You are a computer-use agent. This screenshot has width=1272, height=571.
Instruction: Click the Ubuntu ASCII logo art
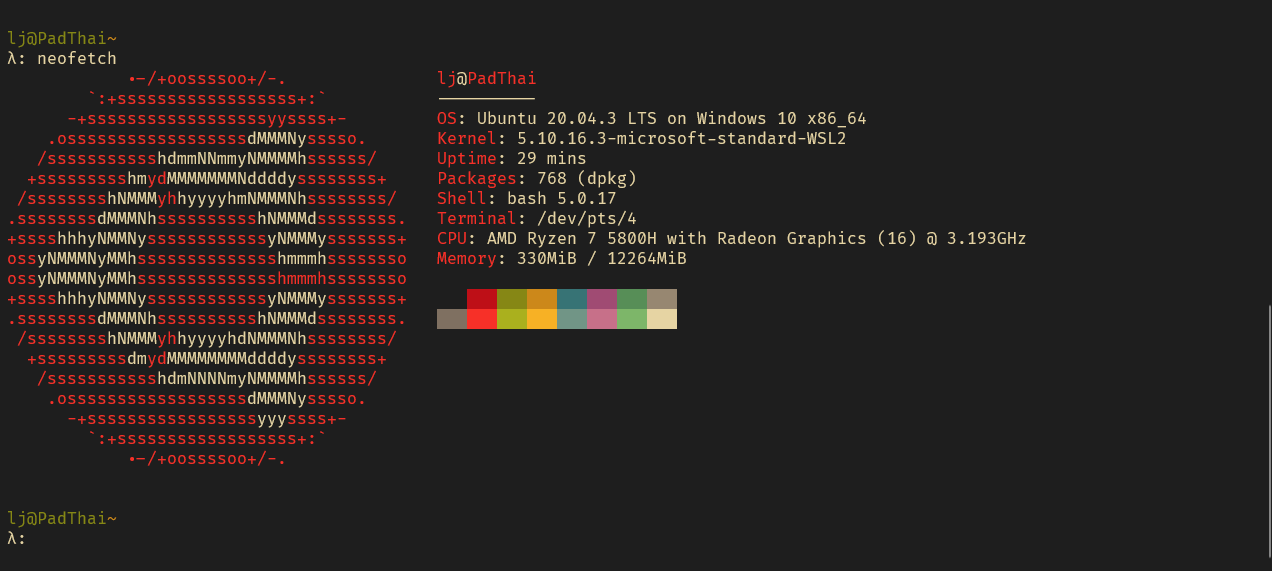tap(207, 269)
